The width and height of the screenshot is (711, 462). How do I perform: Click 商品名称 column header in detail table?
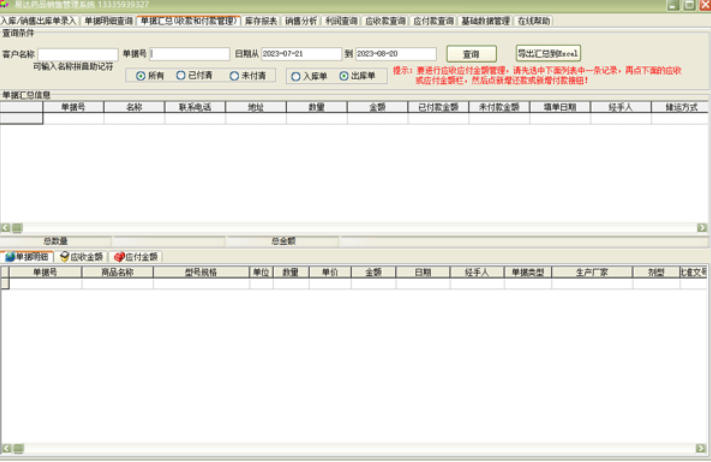pyautogui.click(x=117, y=272)
